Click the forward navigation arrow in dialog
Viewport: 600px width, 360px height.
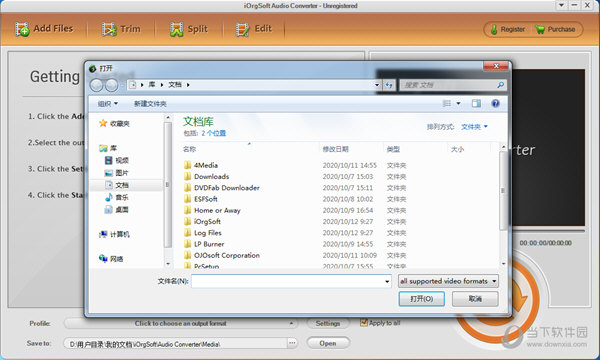[111, 85]
